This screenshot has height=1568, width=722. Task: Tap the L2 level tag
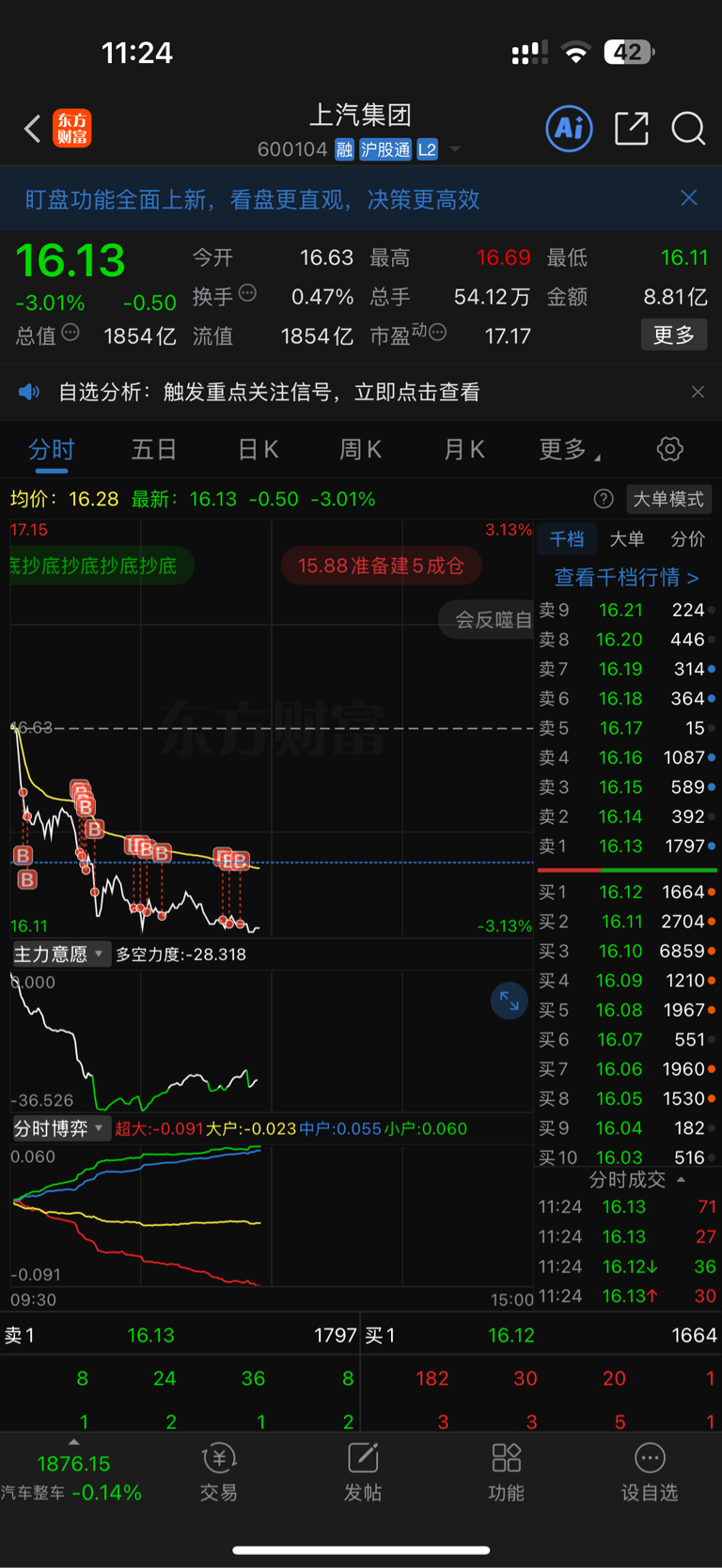coord(427,149)
